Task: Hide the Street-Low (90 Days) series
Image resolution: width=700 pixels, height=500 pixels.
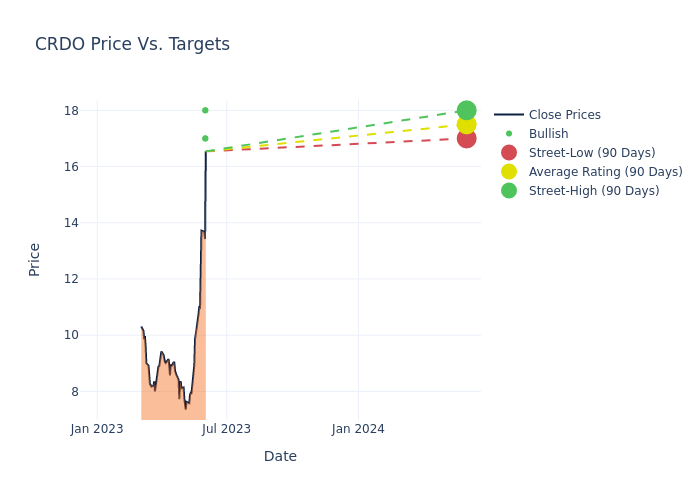Action: pos(591,153)
